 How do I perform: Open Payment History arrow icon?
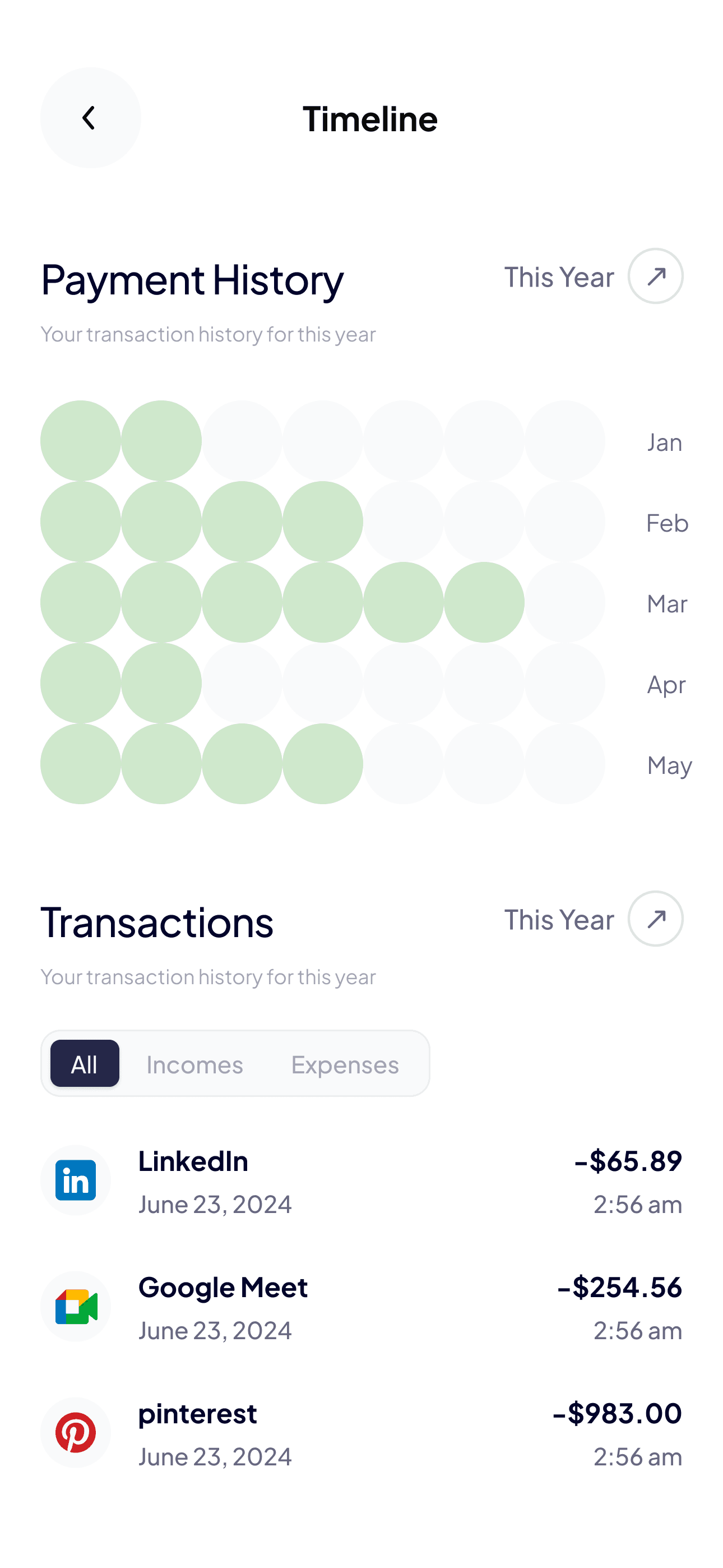[655, 276]
